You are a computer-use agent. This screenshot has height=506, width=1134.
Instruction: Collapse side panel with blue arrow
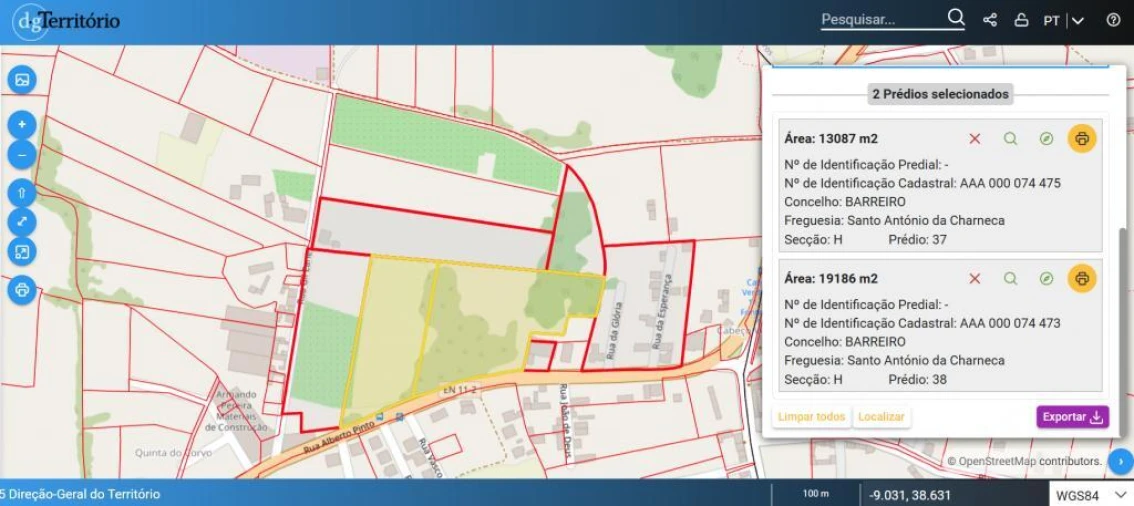pyautogui.click(x=1120, y=459)
